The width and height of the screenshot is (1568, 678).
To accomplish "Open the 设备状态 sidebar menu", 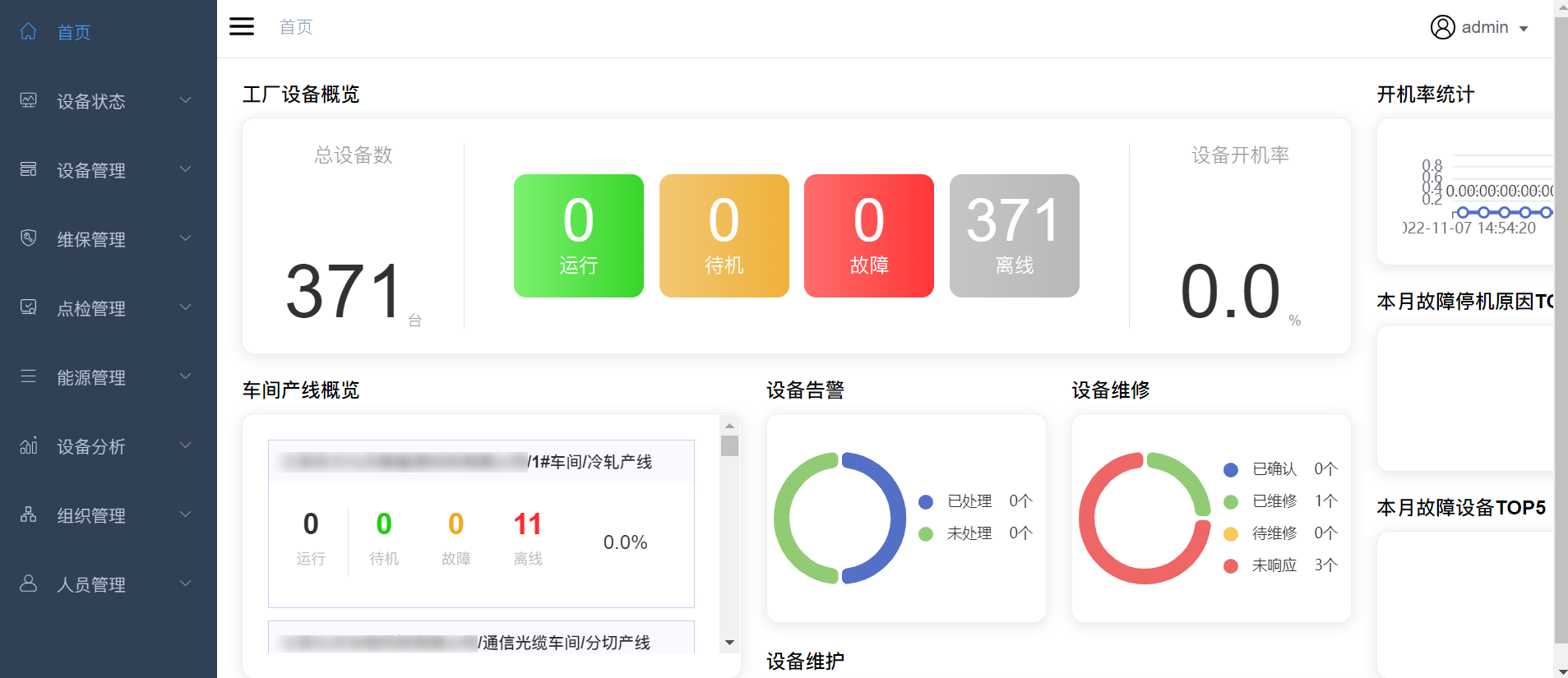I will pyautogui.click(x=109, y=101).
